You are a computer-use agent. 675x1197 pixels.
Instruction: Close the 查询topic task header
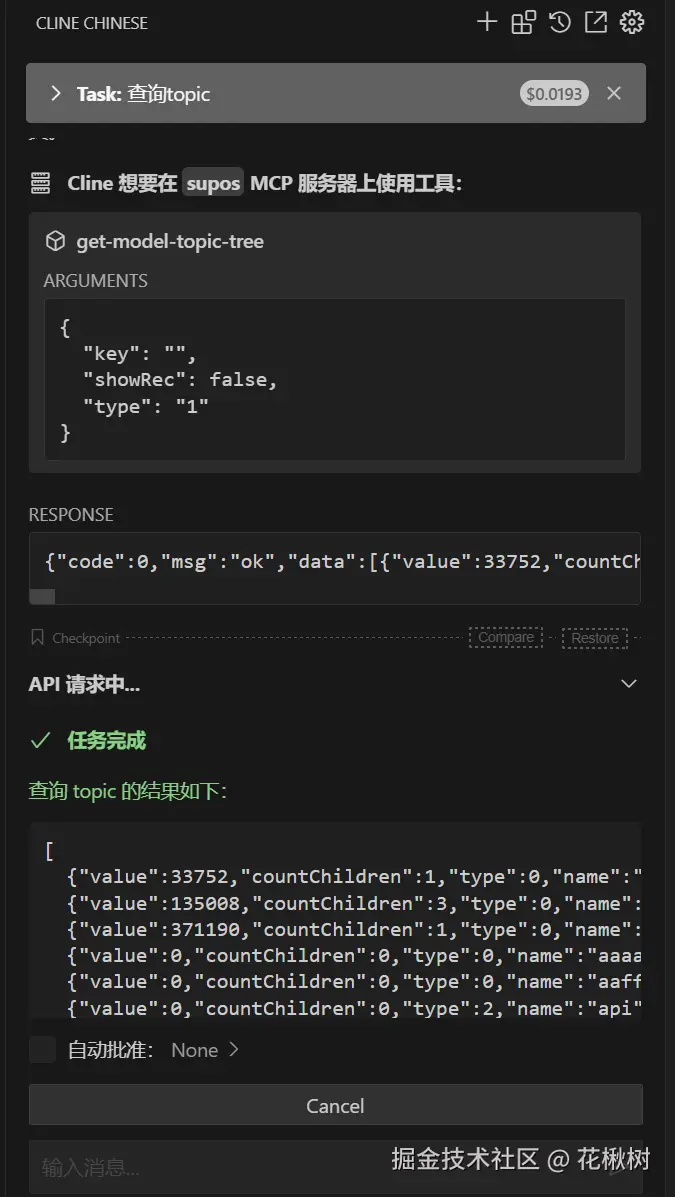coord(614,93)
